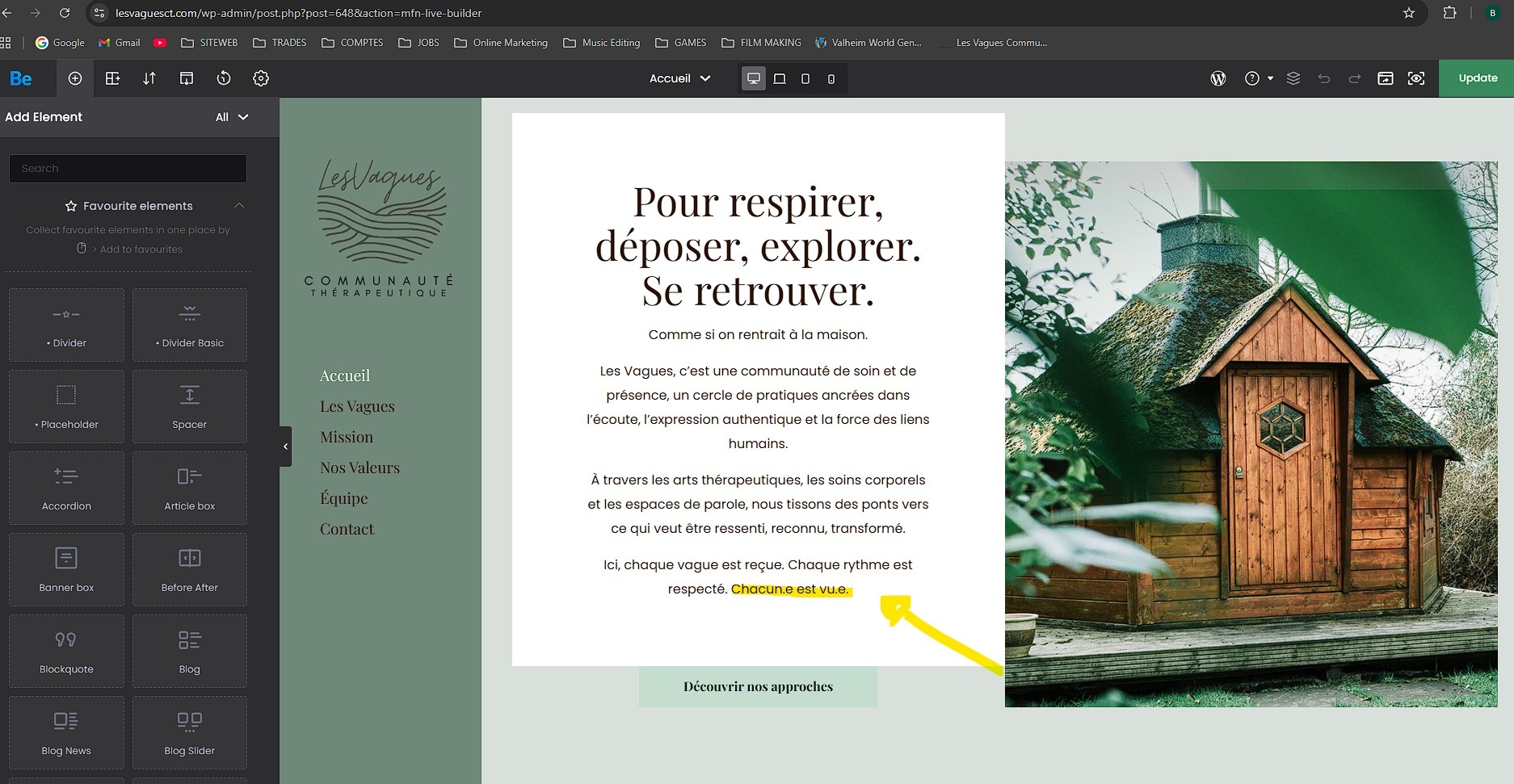The width and height of the screenshot is (1514, 784).
Task: Click Découvrir nos approches button
Action: point(758,686)
